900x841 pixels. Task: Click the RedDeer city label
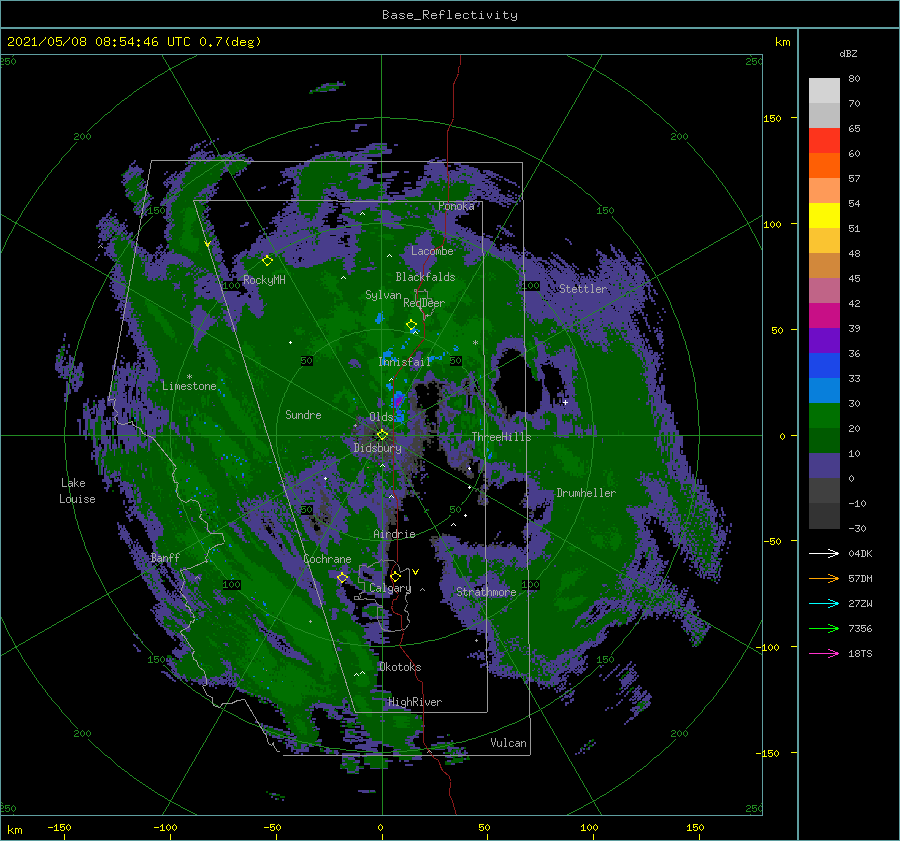(424, 303)
